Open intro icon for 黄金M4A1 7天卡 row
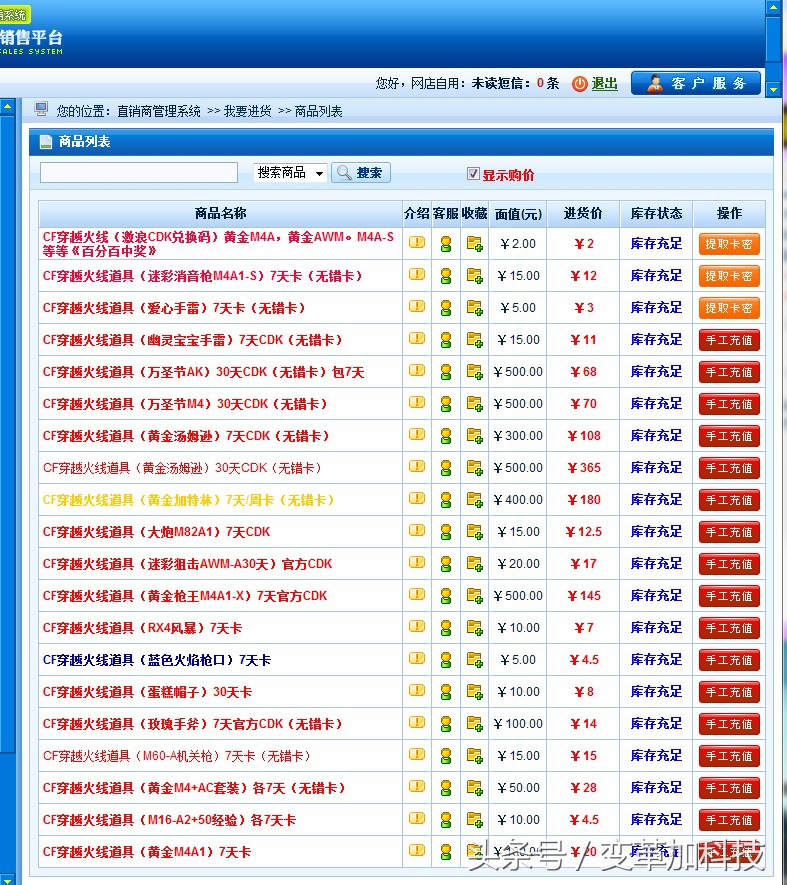 coord(417,851)
